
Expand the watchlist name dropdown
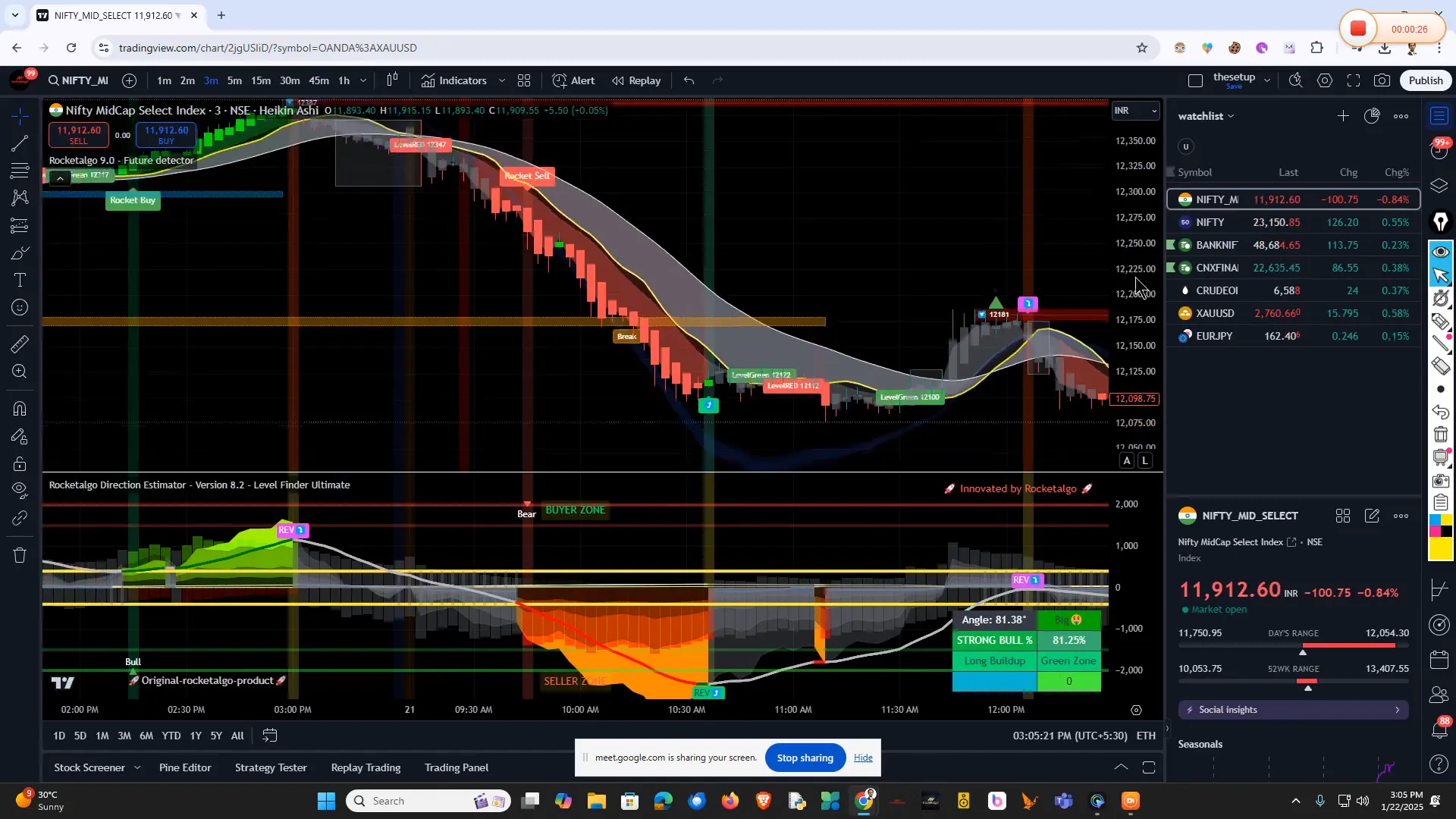click(1231, 117)
